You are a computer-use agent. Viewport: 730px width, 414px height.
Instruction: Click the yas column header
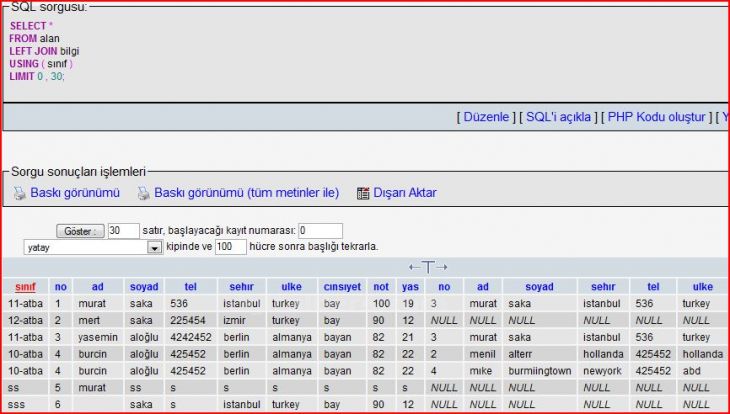pos(410,286)
